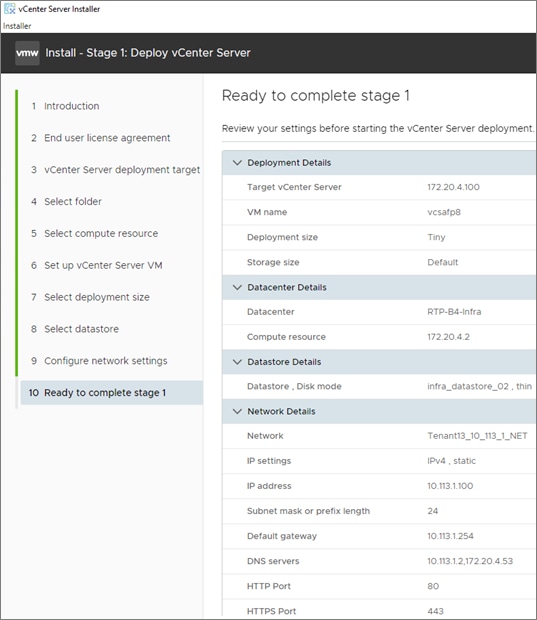Click the VM name label
This screenshot has height=620, width=537.
click(267, 212)
